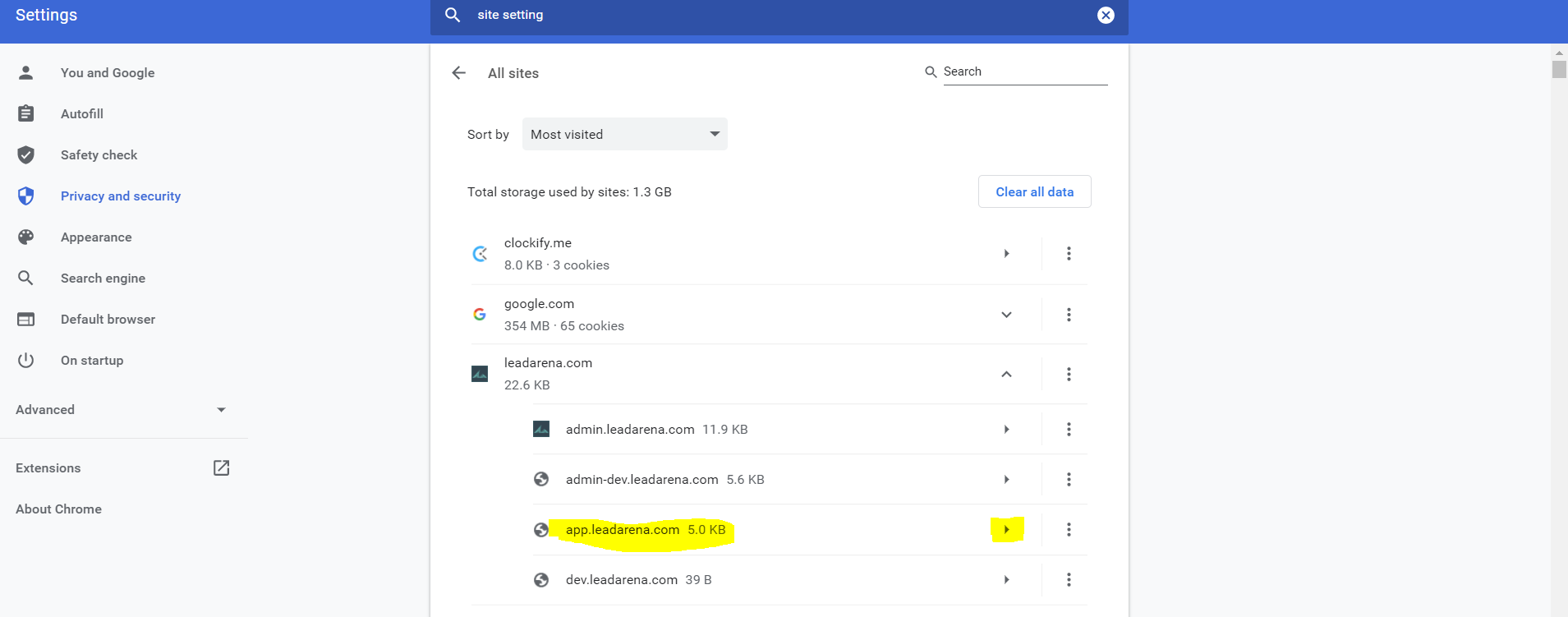
Task: Click into the All sites Search field
Action: click(1025, 71)
